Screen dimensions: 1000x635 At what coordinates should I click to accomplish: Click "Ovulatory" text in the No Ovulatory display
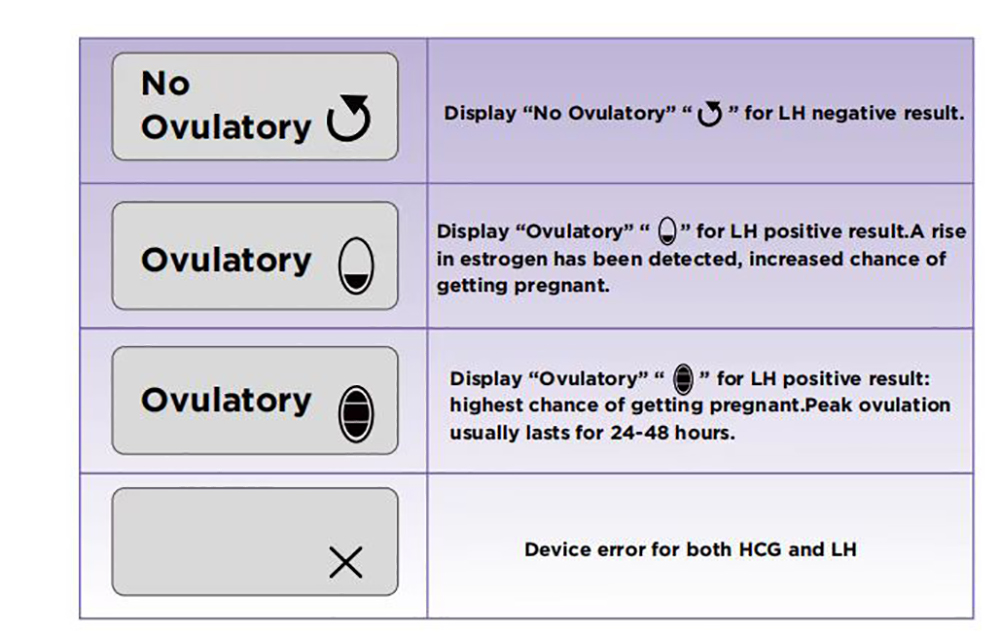pos(226,127)
